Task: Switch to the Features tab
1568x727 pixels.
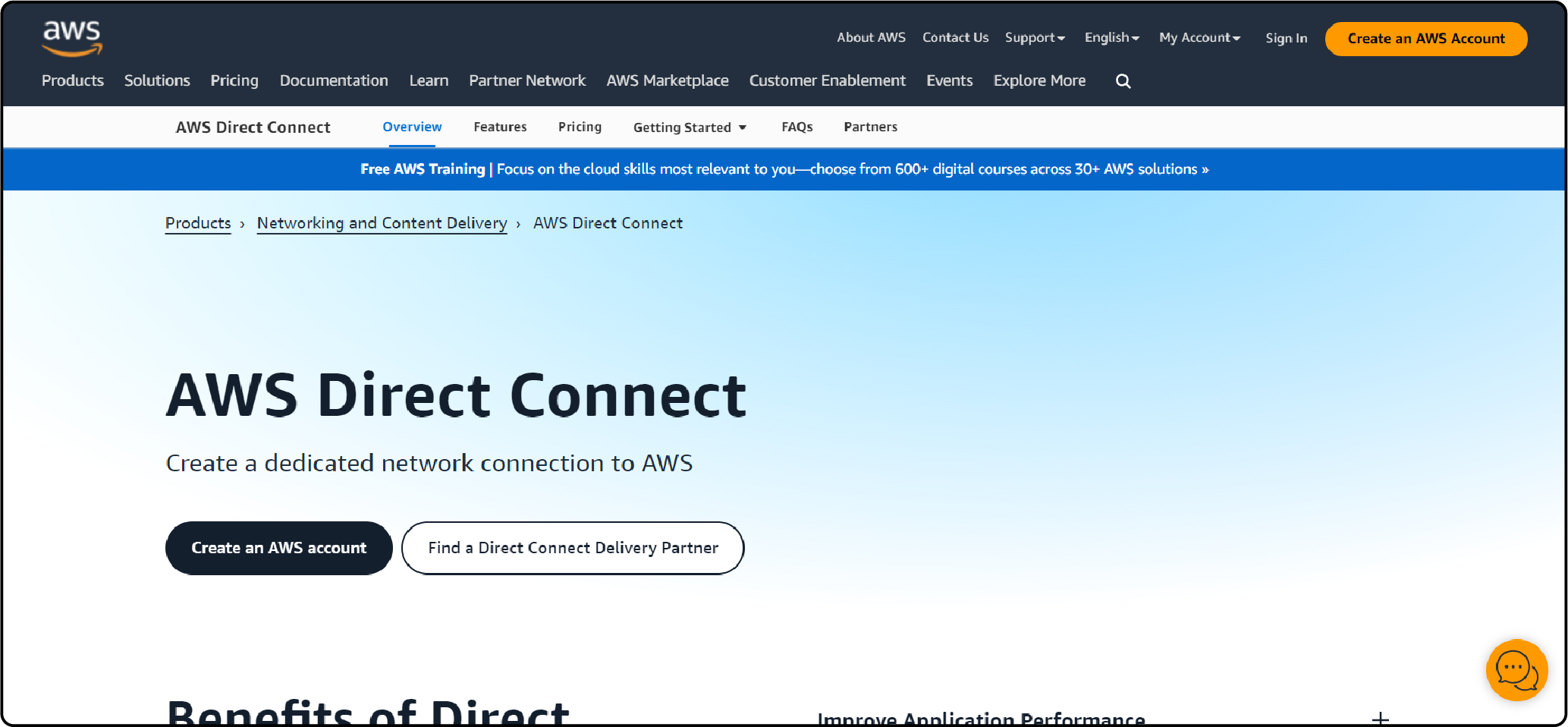Action: click(x=500, y=127)
